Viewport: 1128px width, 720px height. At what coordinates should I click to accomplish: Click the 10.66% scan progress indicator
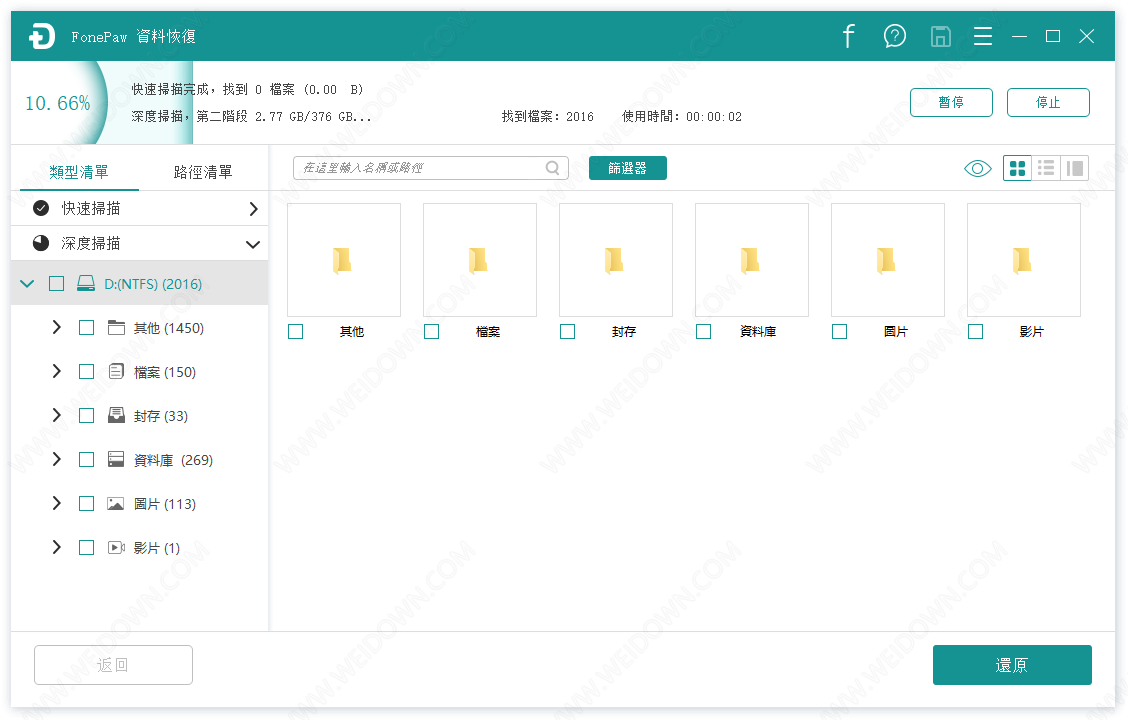58,104
